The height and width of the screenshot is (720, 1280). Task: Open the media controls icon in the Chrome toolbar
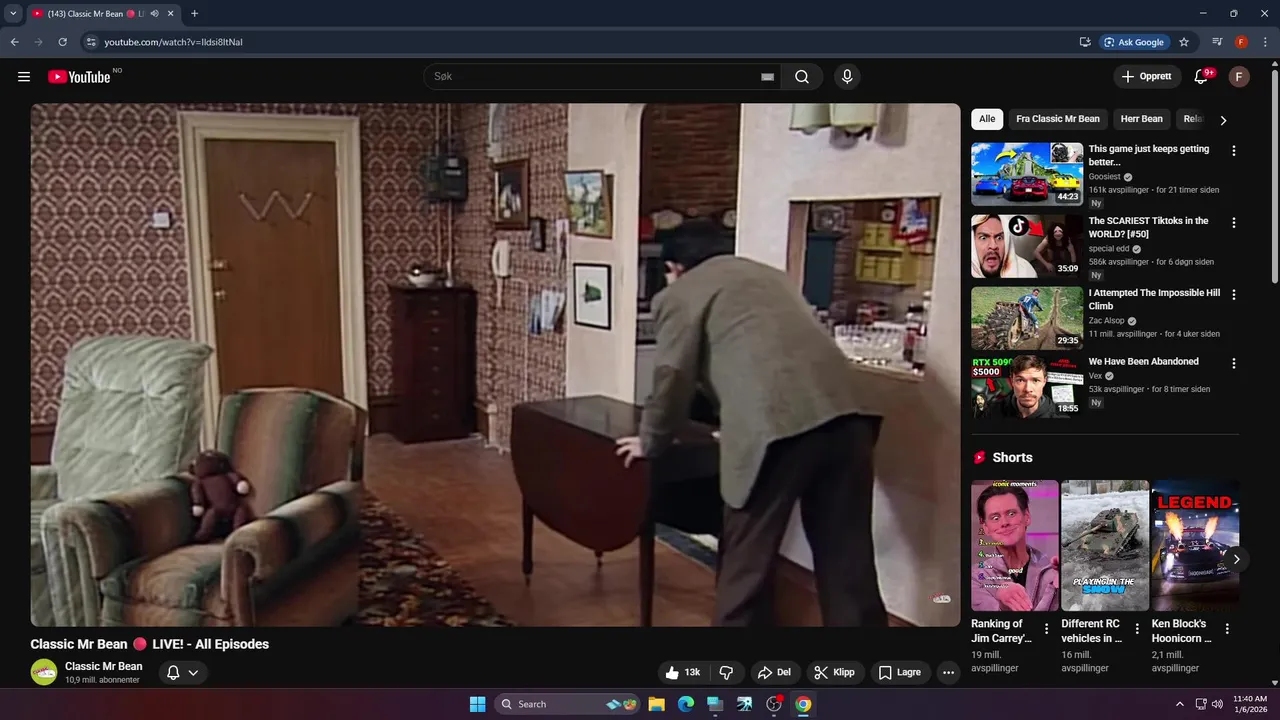(1217, 42)
